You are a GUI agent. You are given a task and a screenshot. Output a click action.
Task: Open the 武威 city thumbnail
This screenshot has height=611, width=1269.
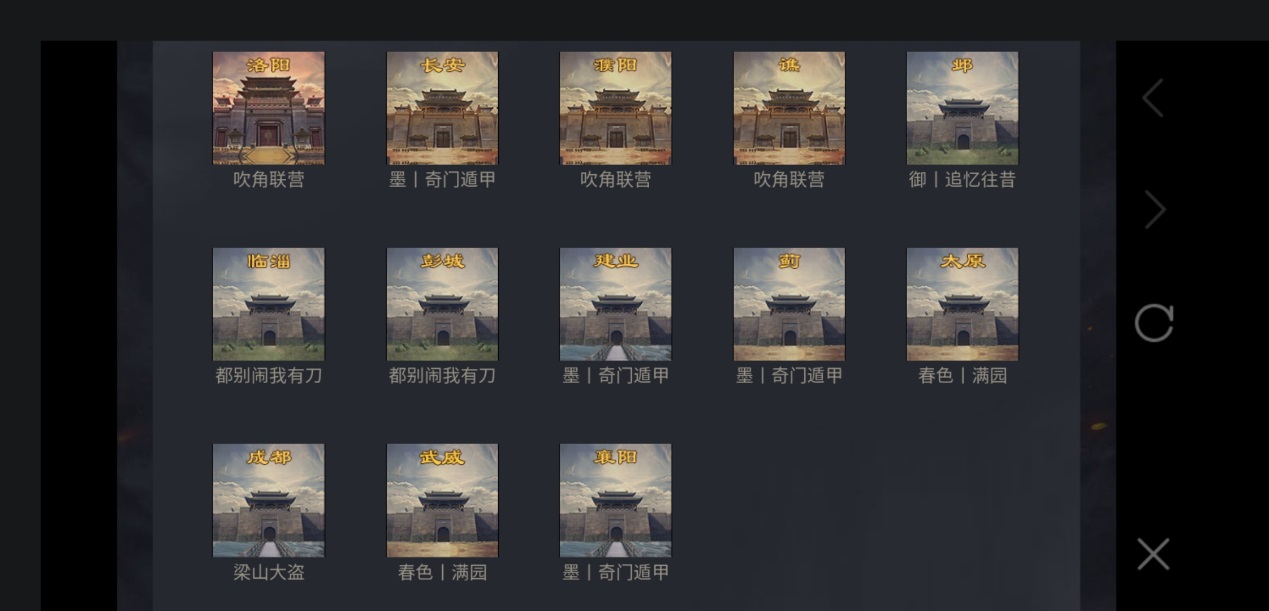(x=442, y=500)
